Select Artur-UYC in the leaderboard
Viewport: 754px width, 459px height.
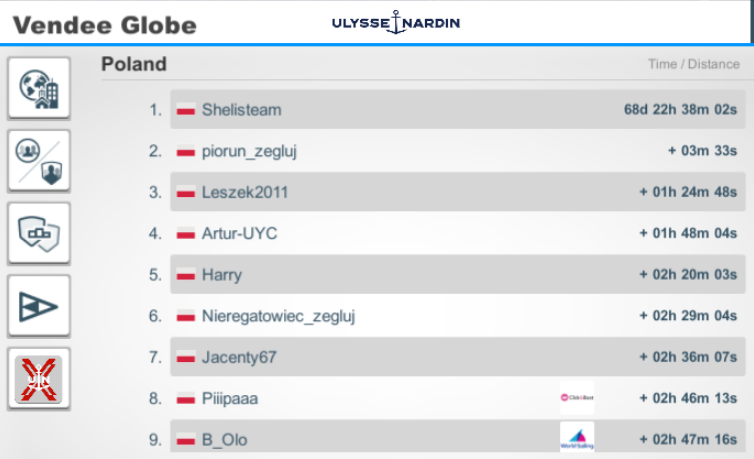[457, 233]
